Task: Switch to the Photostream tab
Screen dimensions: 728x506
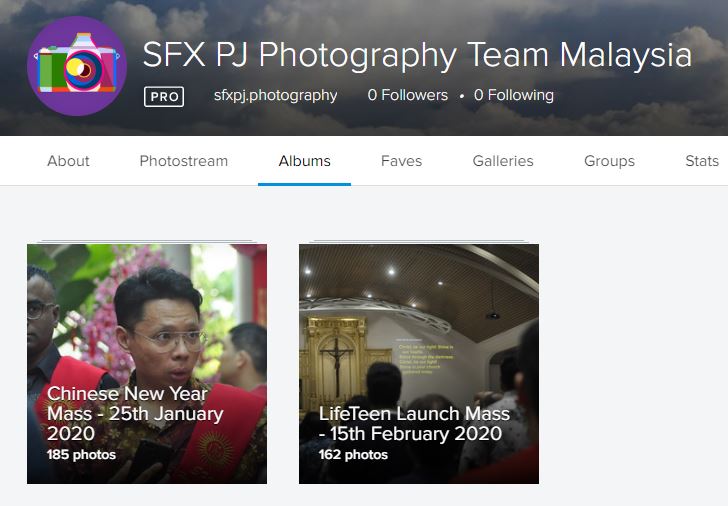Action: 184,161
